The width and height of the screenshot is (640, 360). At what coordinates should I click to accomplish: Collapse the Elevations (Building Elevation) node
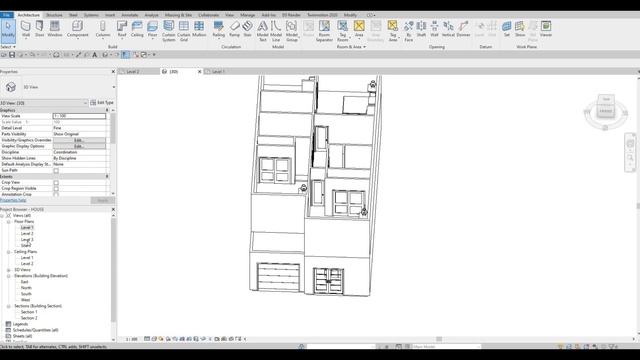pos(9,276)
